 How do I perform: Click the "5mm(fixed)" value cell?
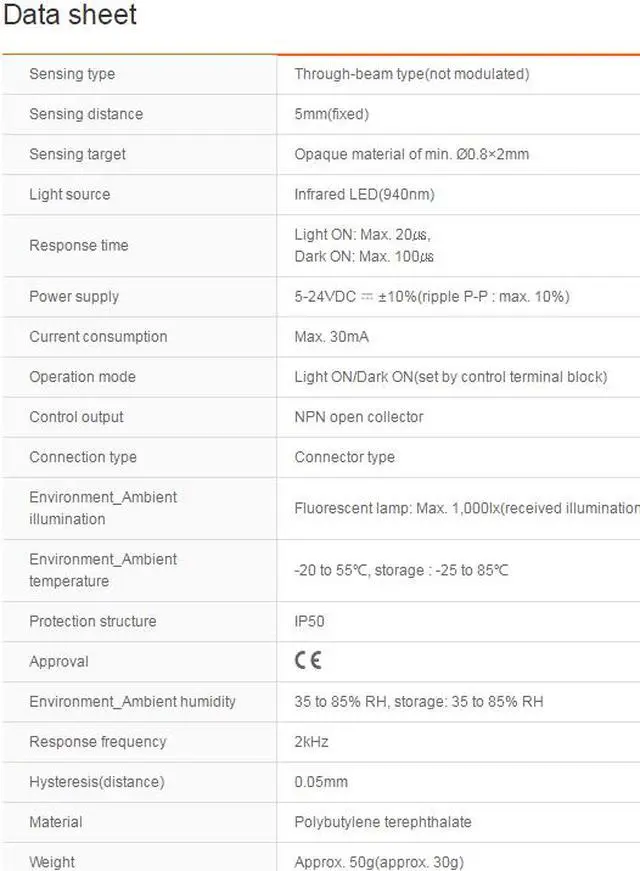point(331,114)
